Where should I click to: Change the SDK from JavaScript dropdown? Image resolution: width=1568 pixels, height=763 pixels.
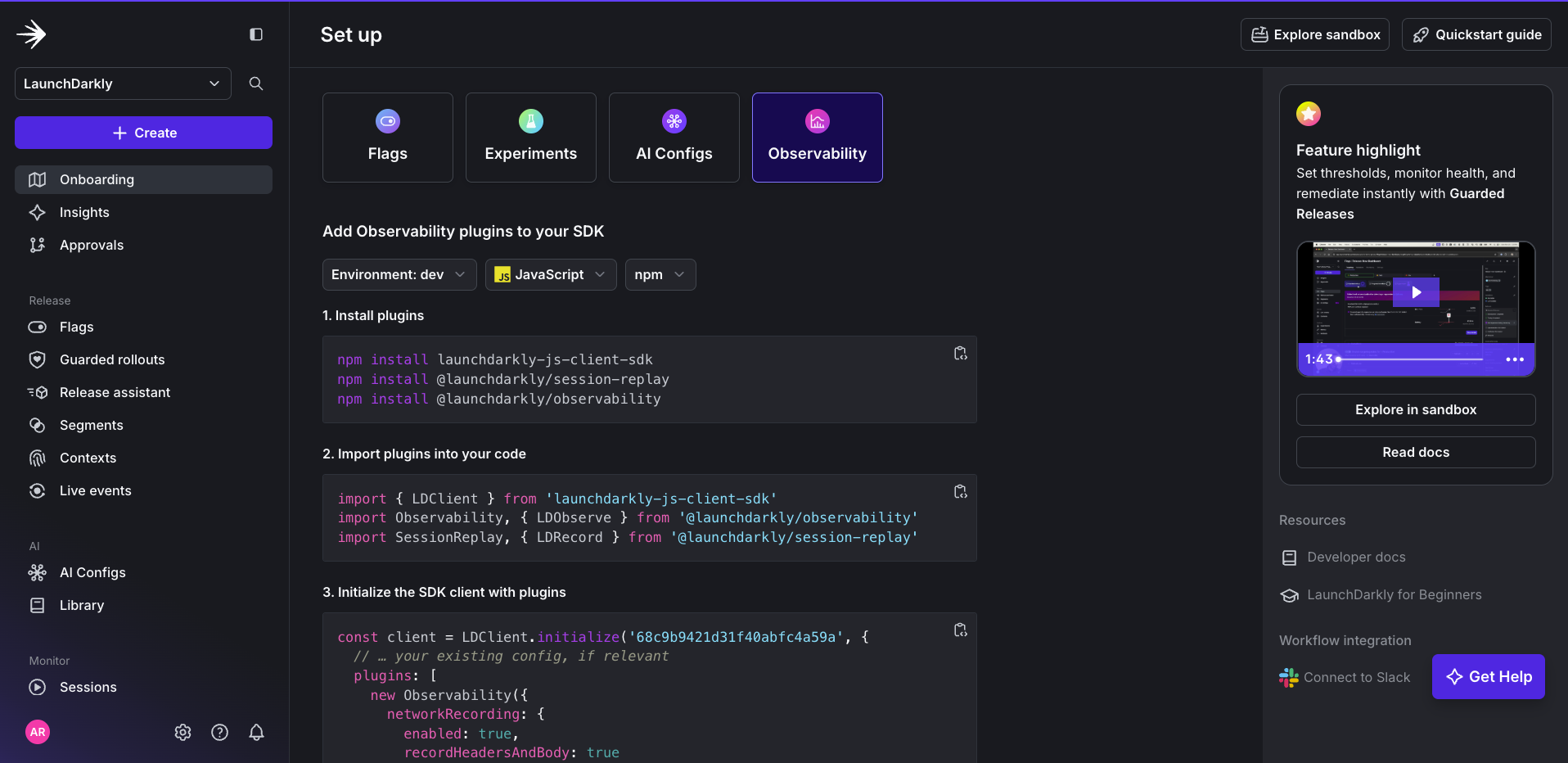coord(550,274)
